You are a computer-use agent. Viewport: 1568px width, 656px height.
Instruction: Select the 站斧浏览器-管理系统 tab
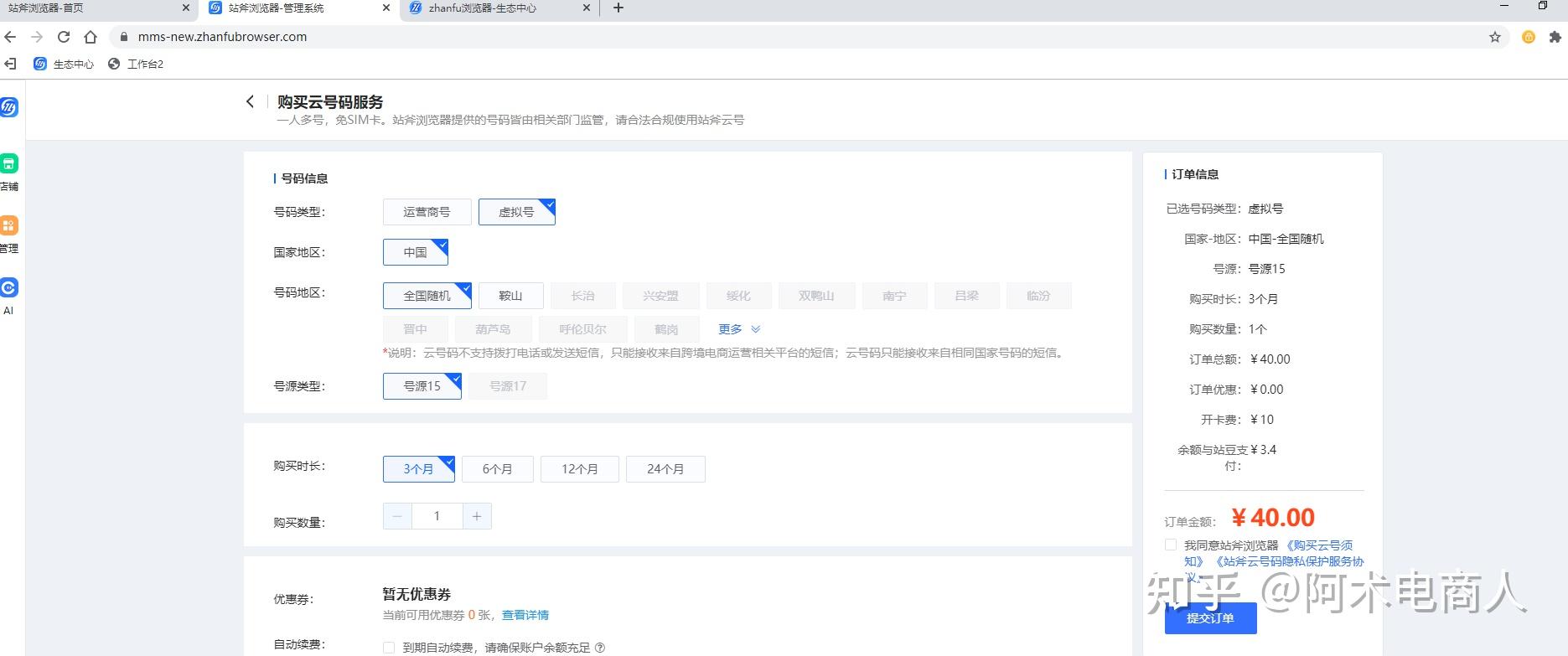click(298, 8)
